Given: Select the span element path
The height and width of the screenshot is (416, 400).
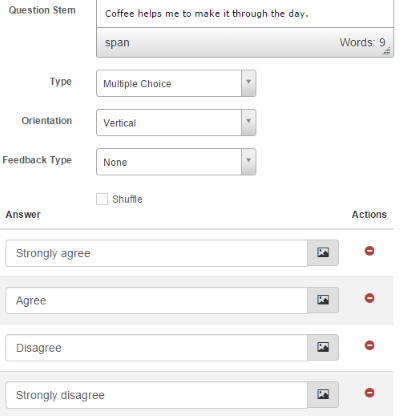Looking at the screenshot, I should click(117, 43).
